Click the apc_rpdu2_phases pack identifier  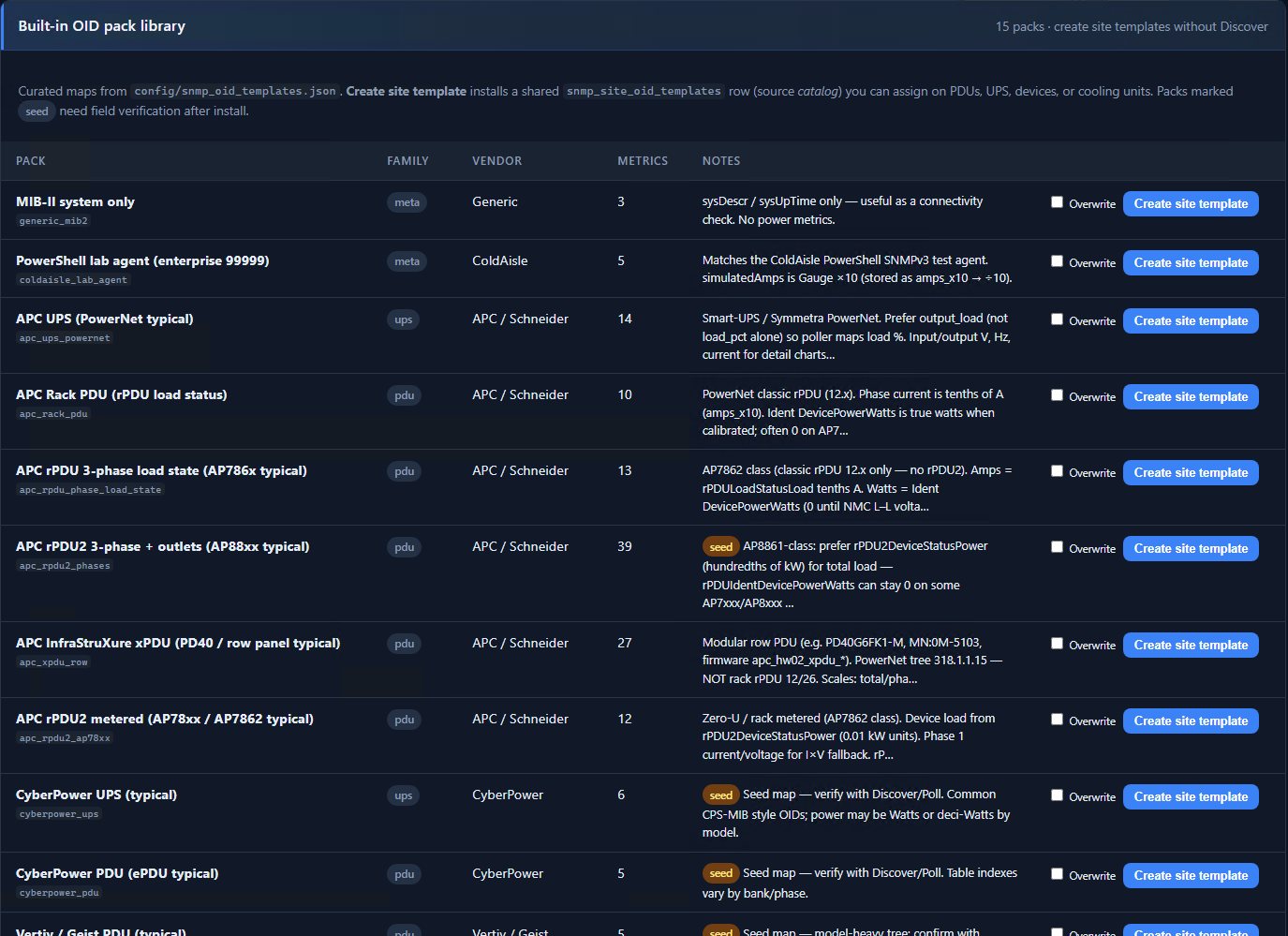tap(65, 566)
